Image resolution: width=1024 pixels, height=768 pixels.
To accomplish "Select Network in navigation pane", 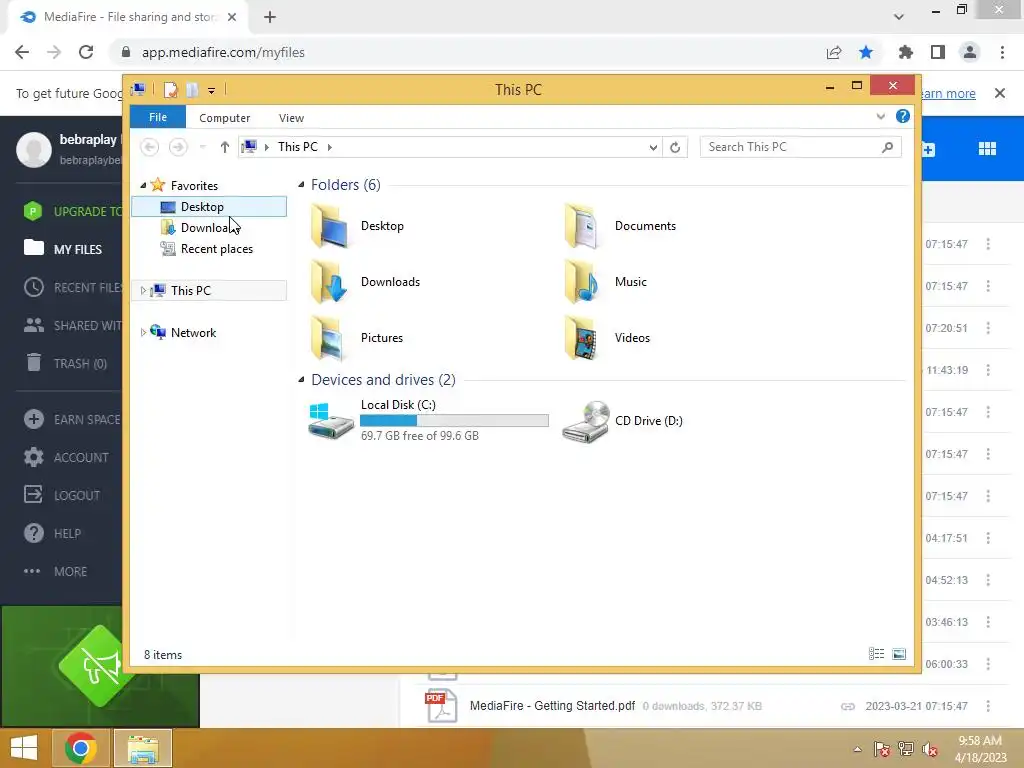I will tap(193, 332).
